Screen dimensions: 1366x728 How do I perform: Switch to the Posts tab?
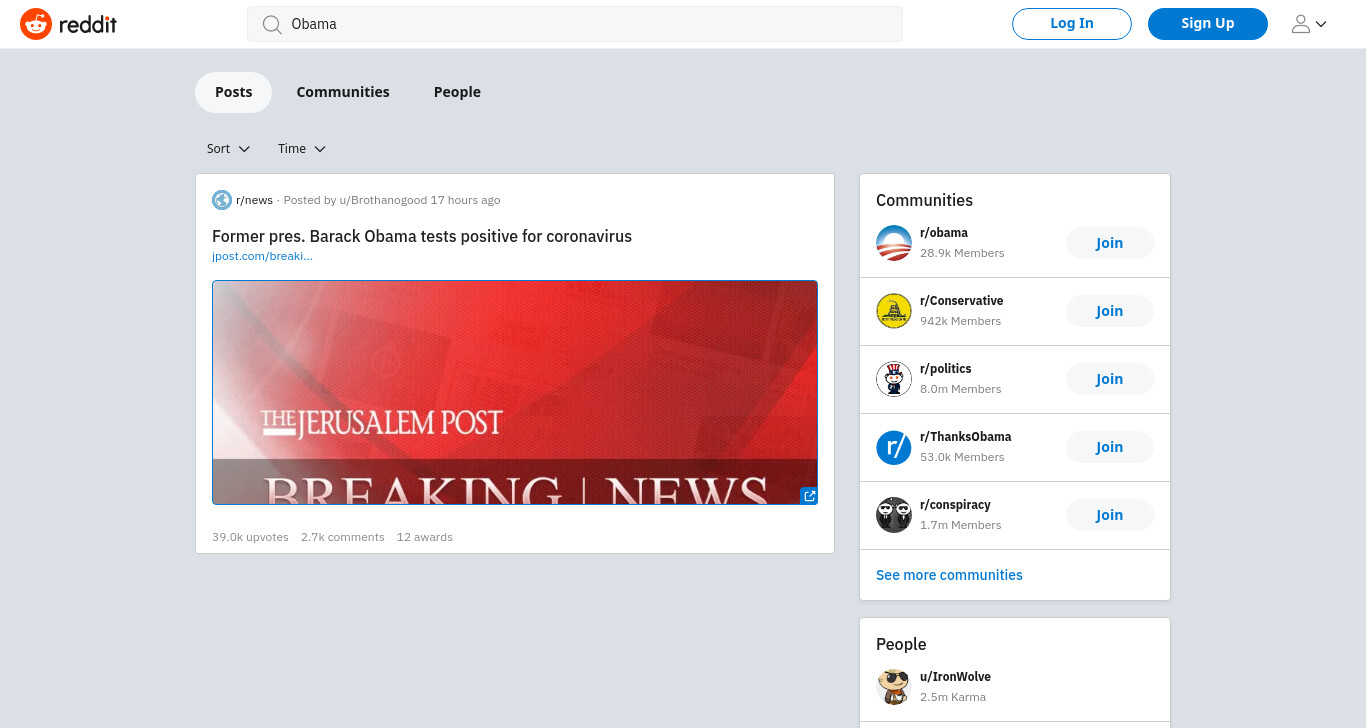[233, 92]
